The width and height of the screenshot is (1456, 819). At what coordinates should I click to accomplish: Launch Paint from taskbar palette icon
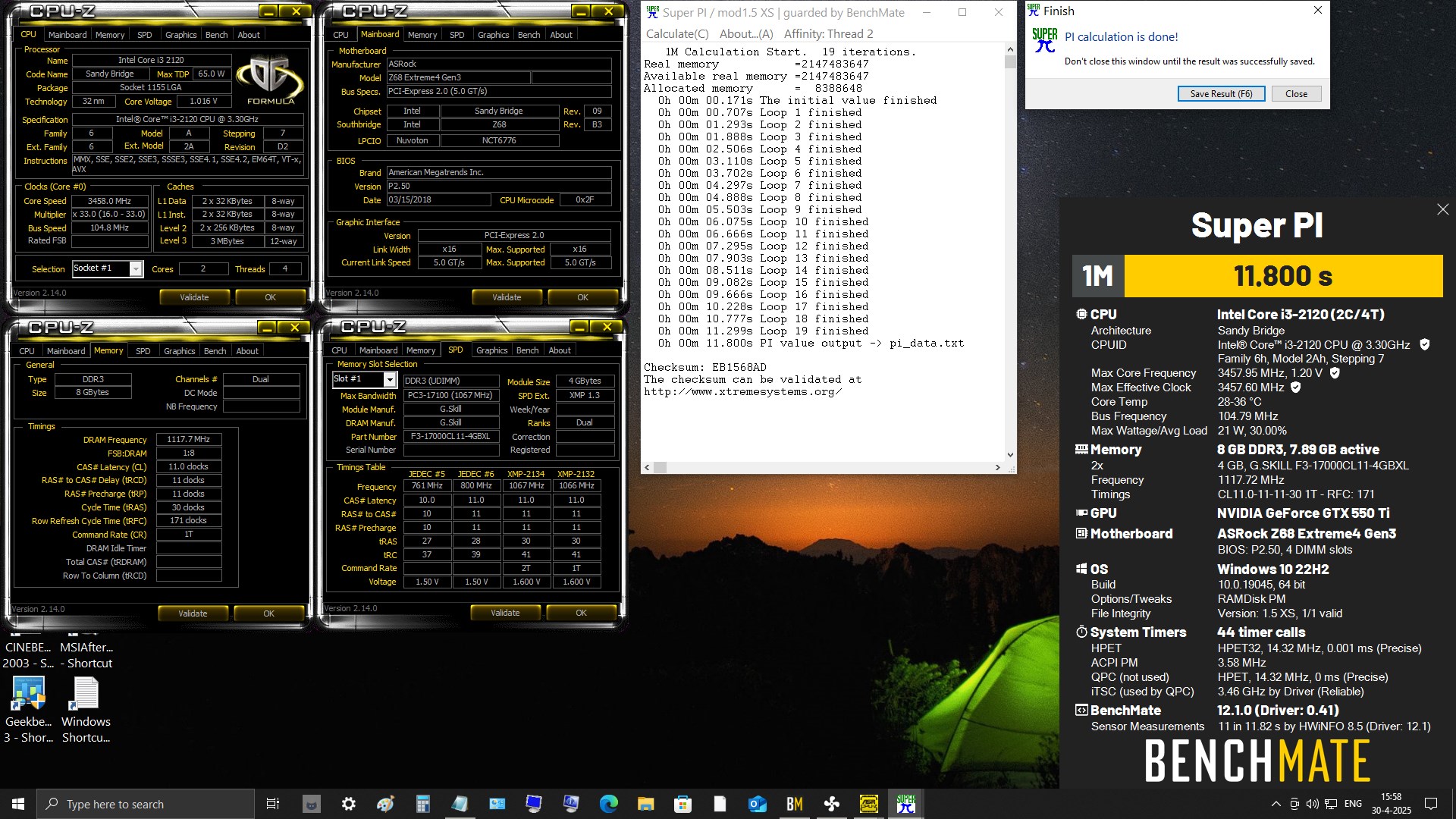(x=385, y=804)
